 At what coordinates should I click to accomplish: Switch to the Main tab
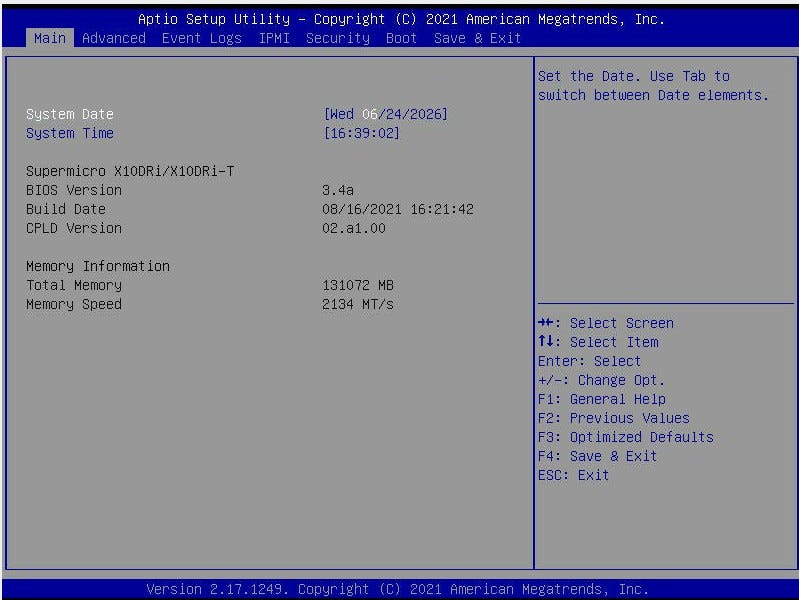49,38
